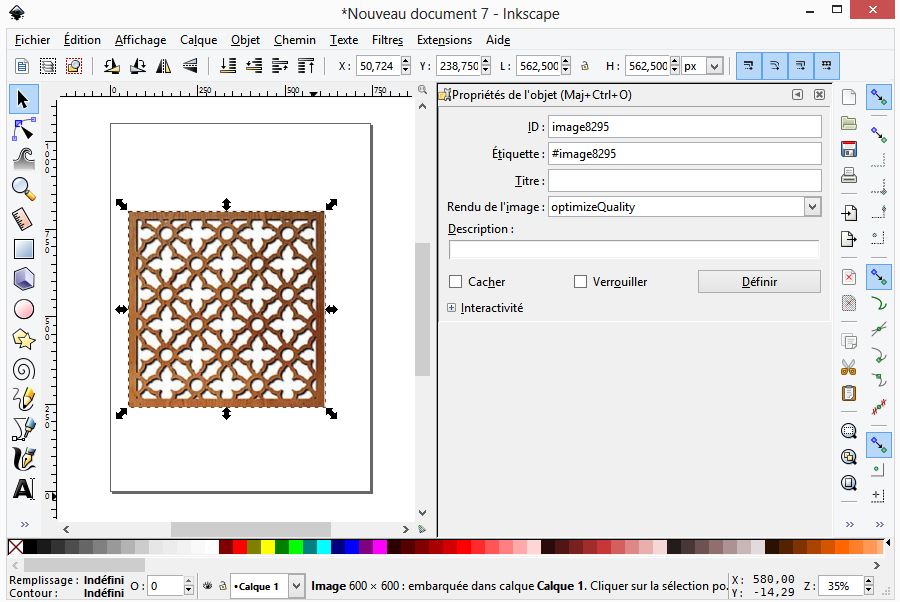Select the Calligraphy tool

coord(24,459)
